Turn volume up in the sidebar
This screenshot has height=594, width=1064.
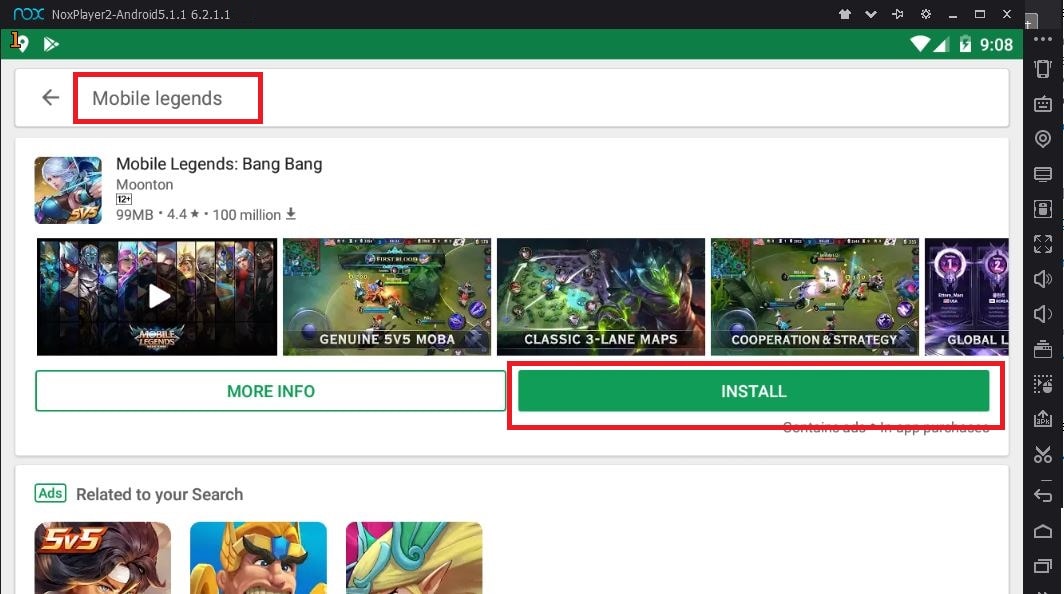1043,278
